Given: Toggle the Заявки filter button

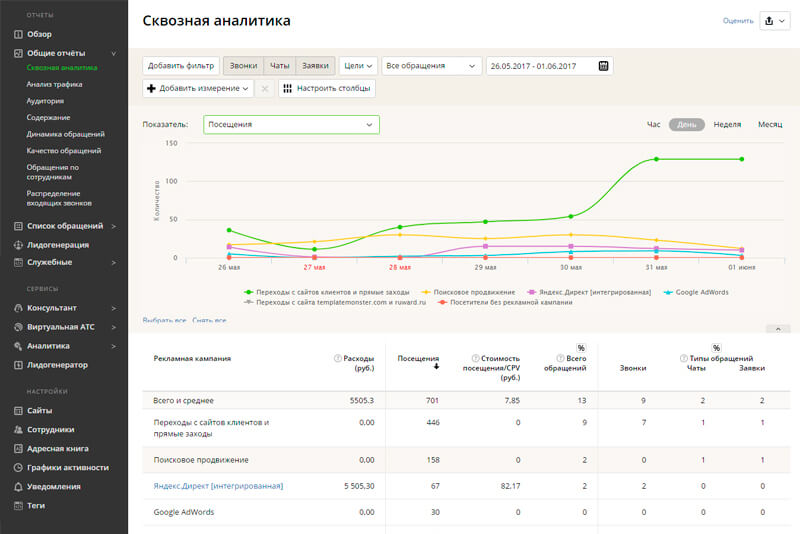Looking at the screenshot, I should (315, 66).
